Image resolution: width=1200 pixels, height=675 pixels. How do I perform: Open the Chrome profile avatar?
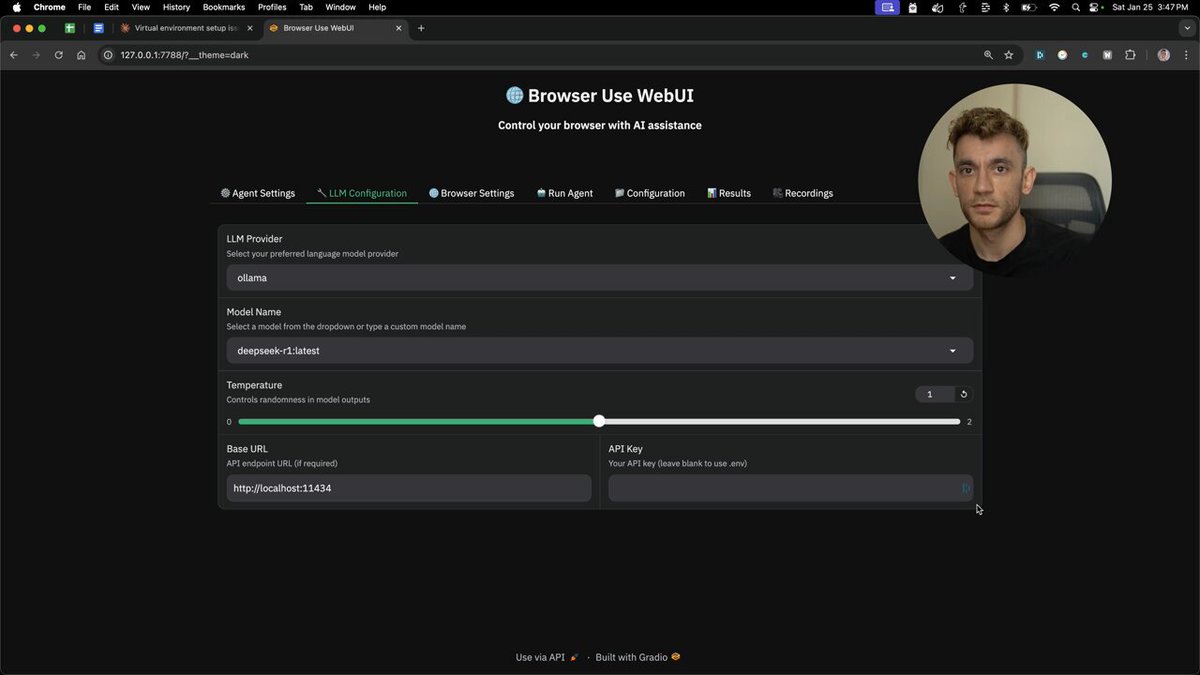tap(1163, 55)
